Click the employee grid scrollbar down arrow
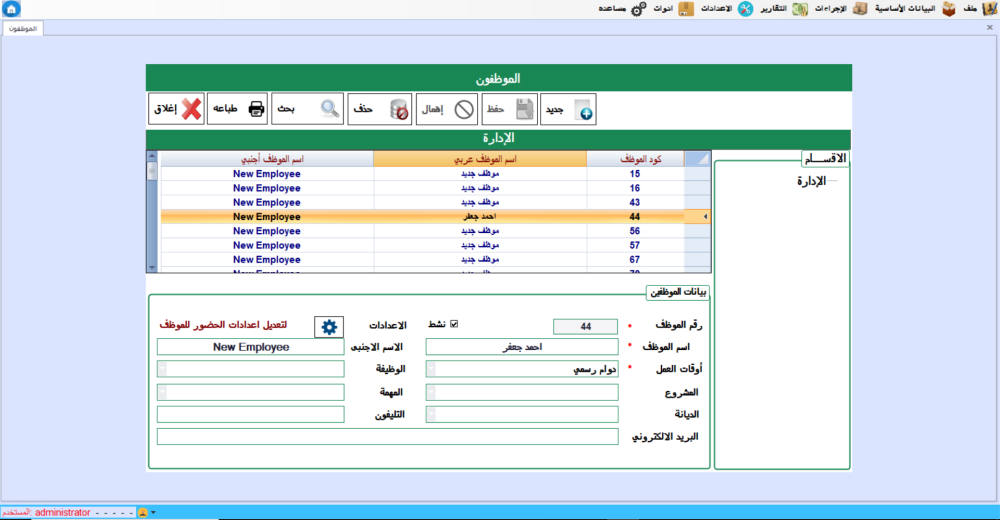Screen dimensions: 1000x520 click(152, 267)
